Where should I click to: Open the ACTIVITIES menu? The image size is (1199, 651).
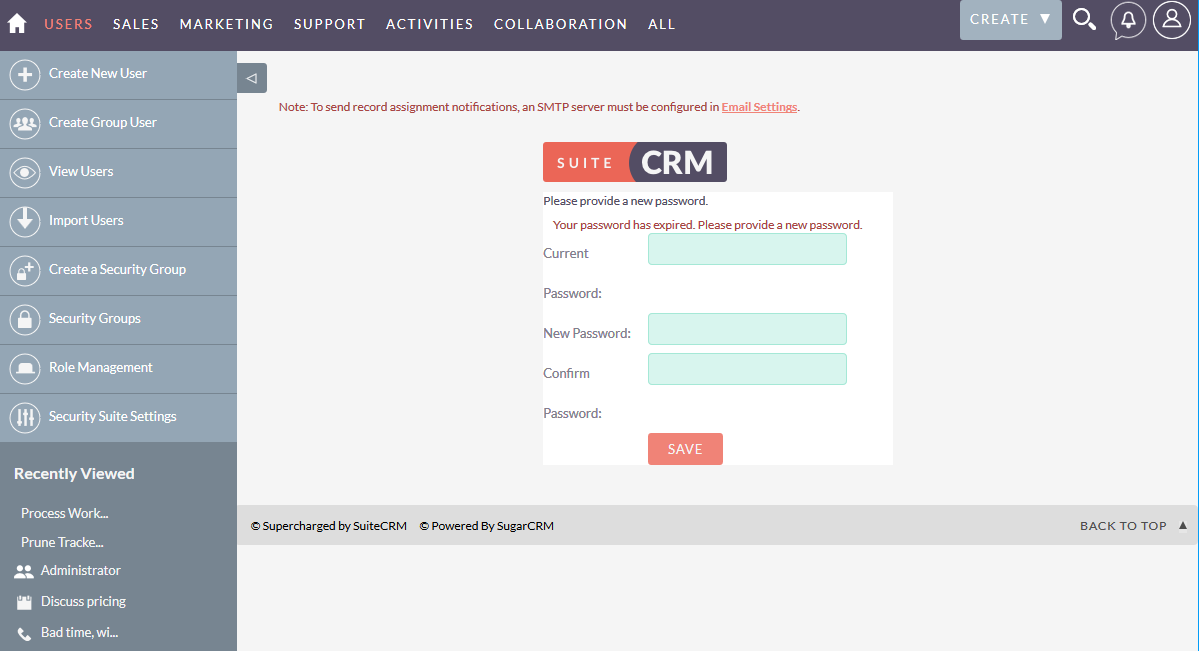point(430,24)
